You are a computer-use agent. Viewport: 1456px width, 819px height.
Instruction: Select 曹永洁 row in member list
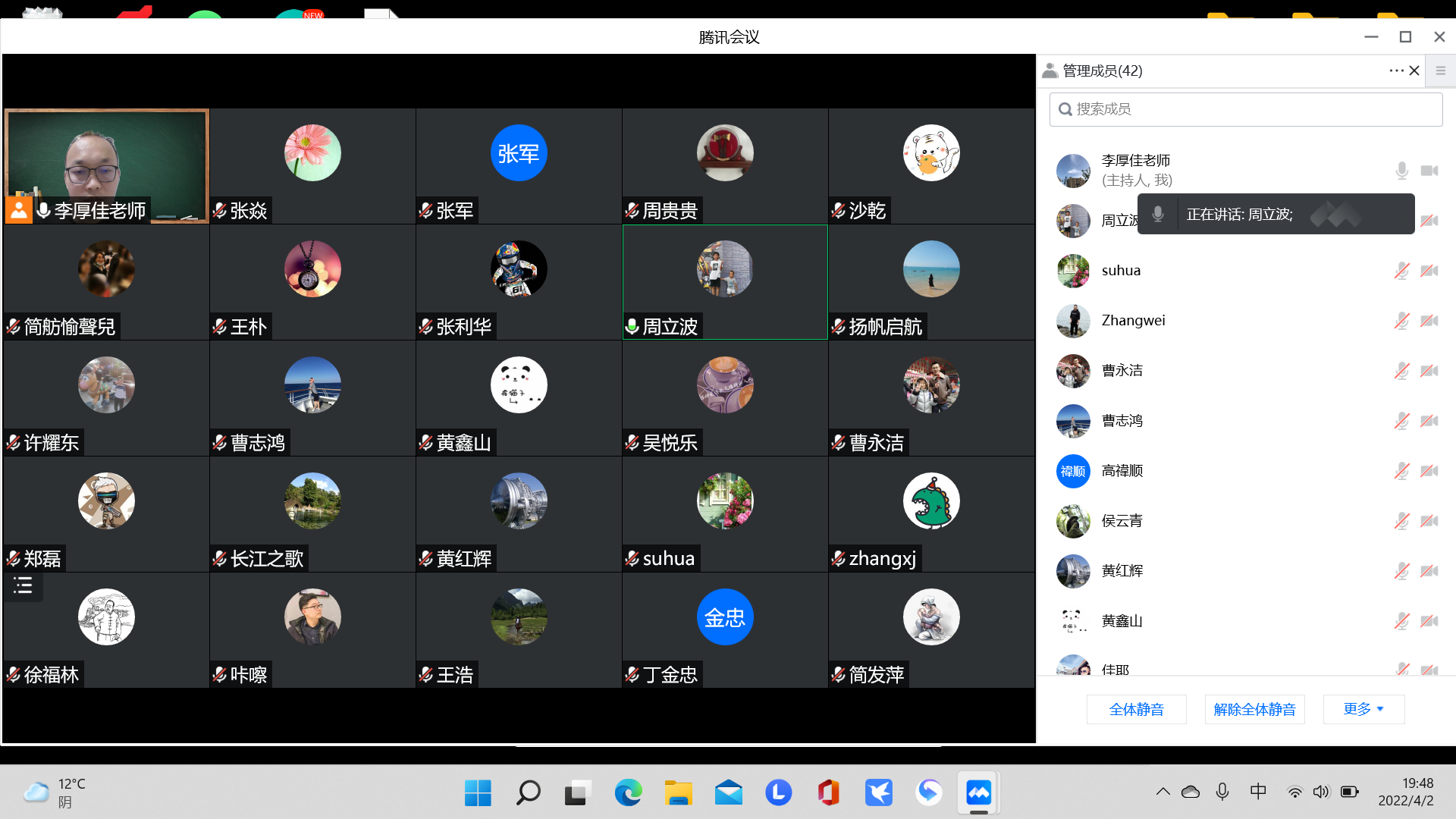pos(1246,371)
